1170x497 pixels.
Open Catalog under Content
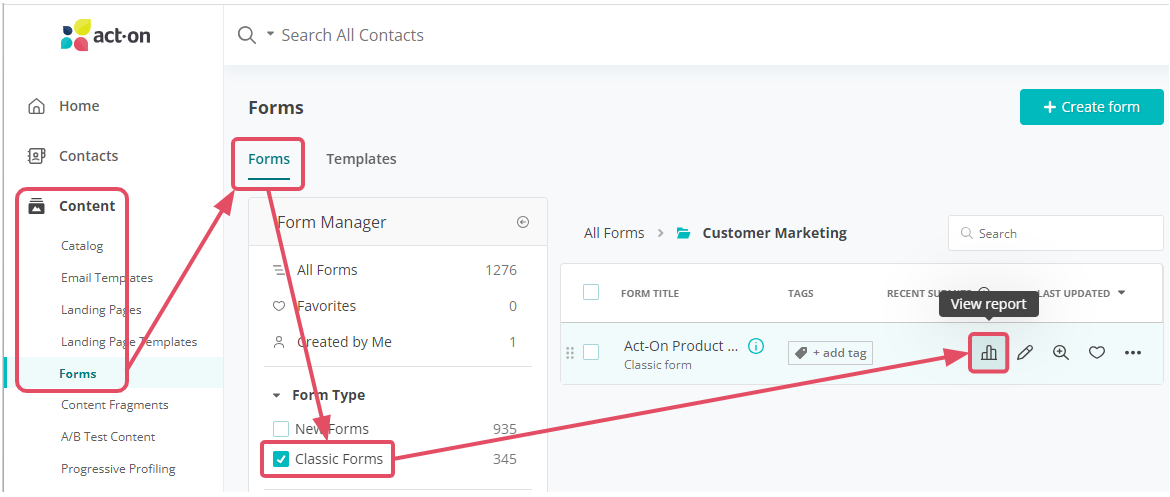point(82,246)
